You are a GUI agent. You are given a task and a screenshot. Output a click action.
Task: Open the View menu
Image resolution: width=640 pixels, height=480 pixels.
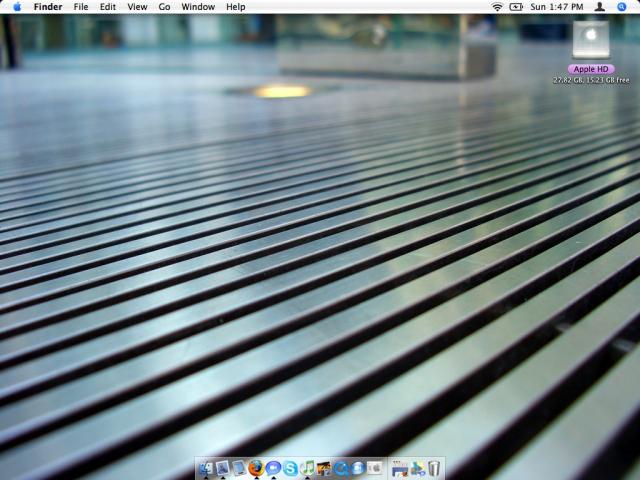[137, 7]
